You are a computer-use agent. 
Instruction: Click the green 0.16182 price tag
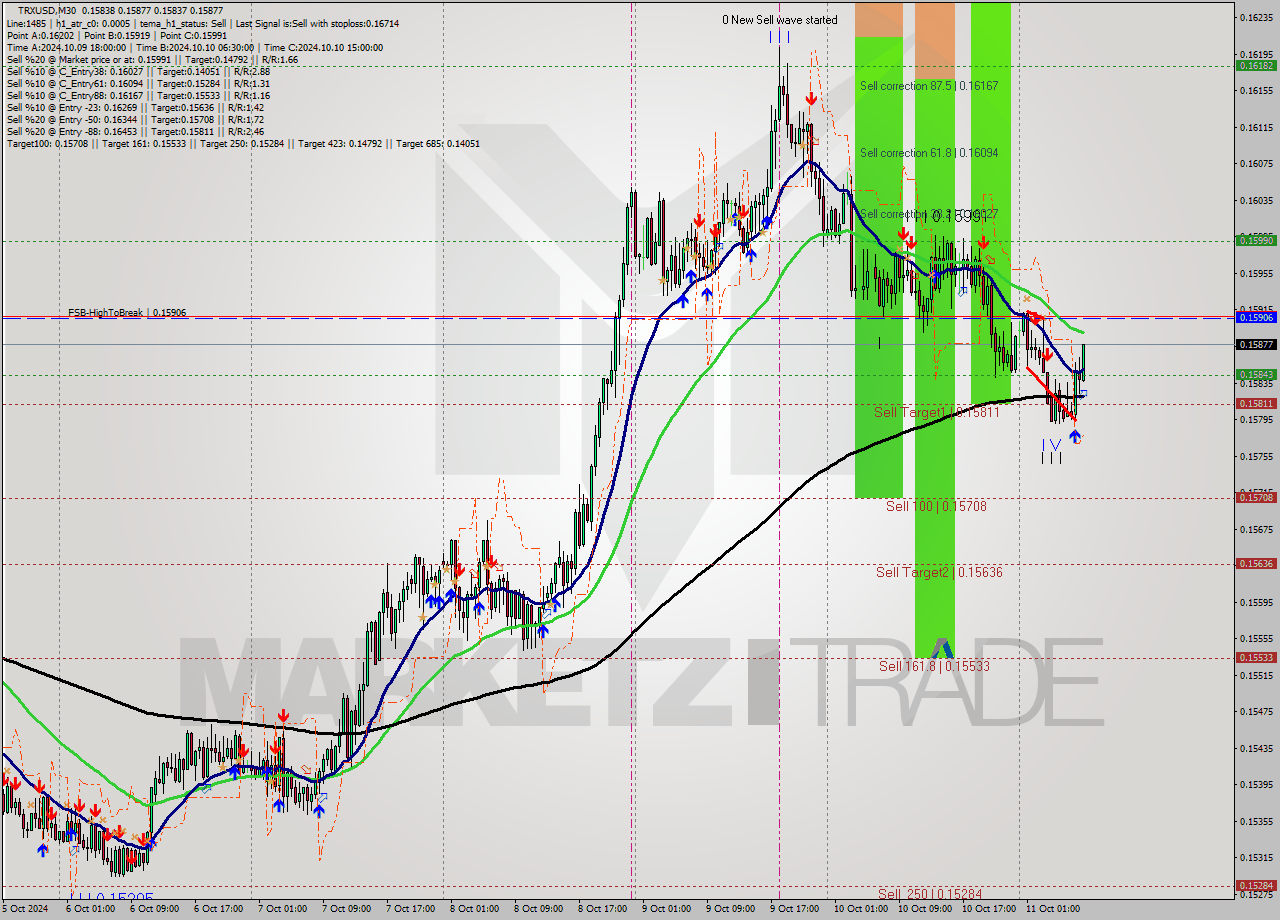tap(1256, 65)
